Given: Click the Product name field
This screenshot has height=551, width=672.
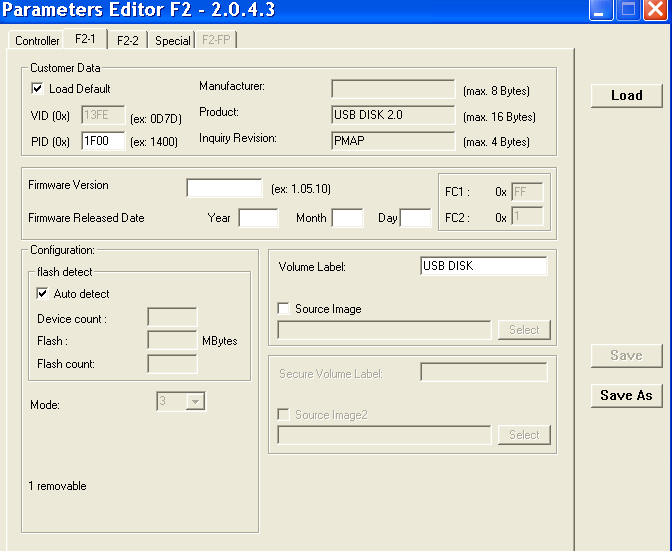Looking at the screenshot, I should coord(392,114).
